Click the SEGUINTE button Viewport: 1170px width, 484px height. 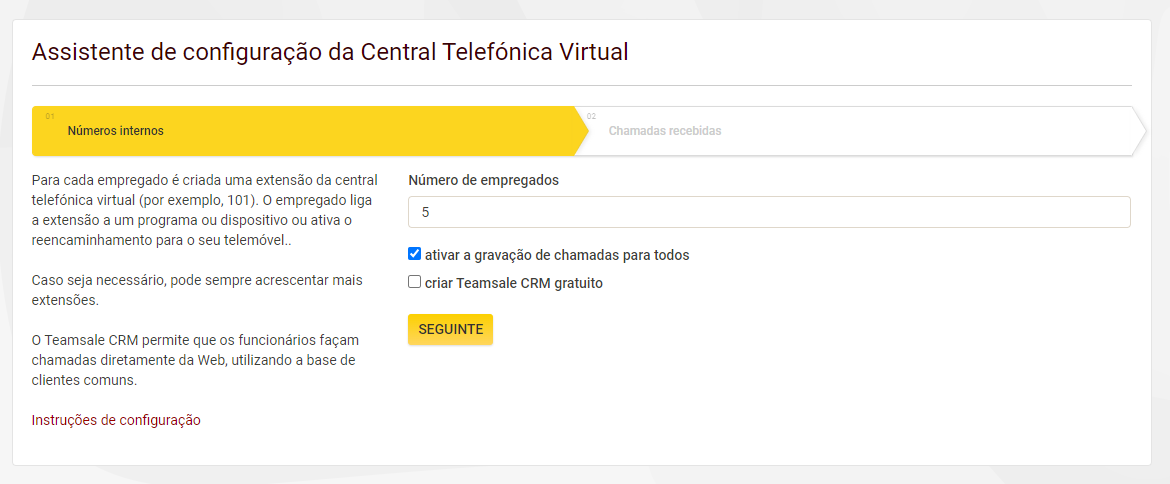tap(451, 330)
